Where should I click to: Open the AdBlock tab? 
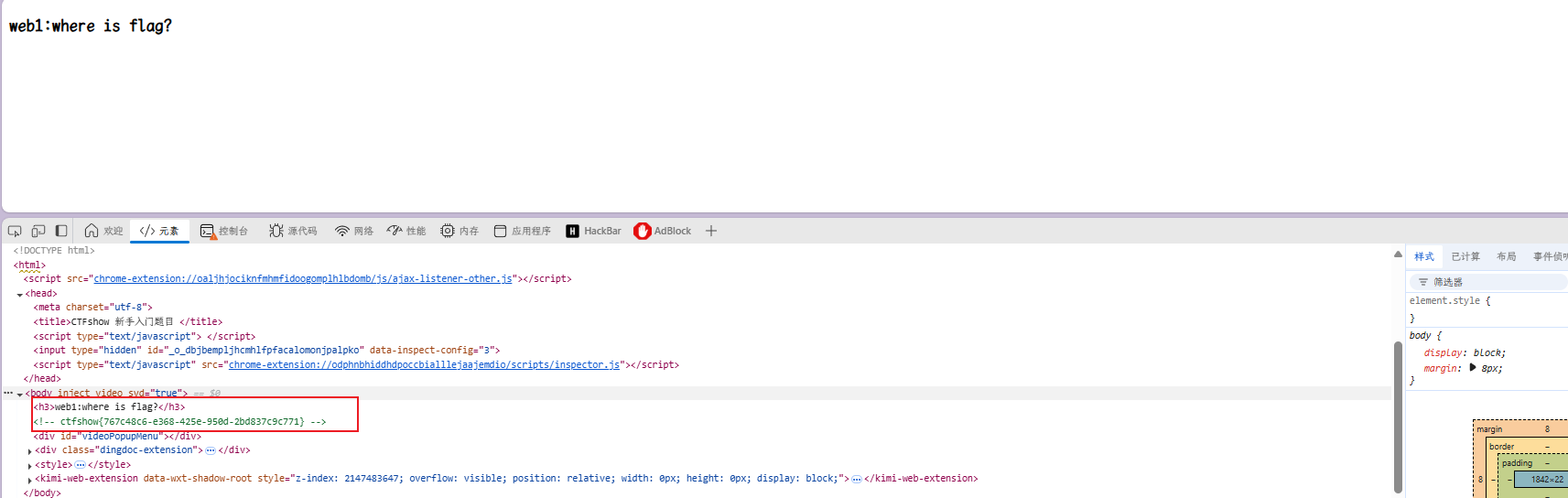point(663,231)
